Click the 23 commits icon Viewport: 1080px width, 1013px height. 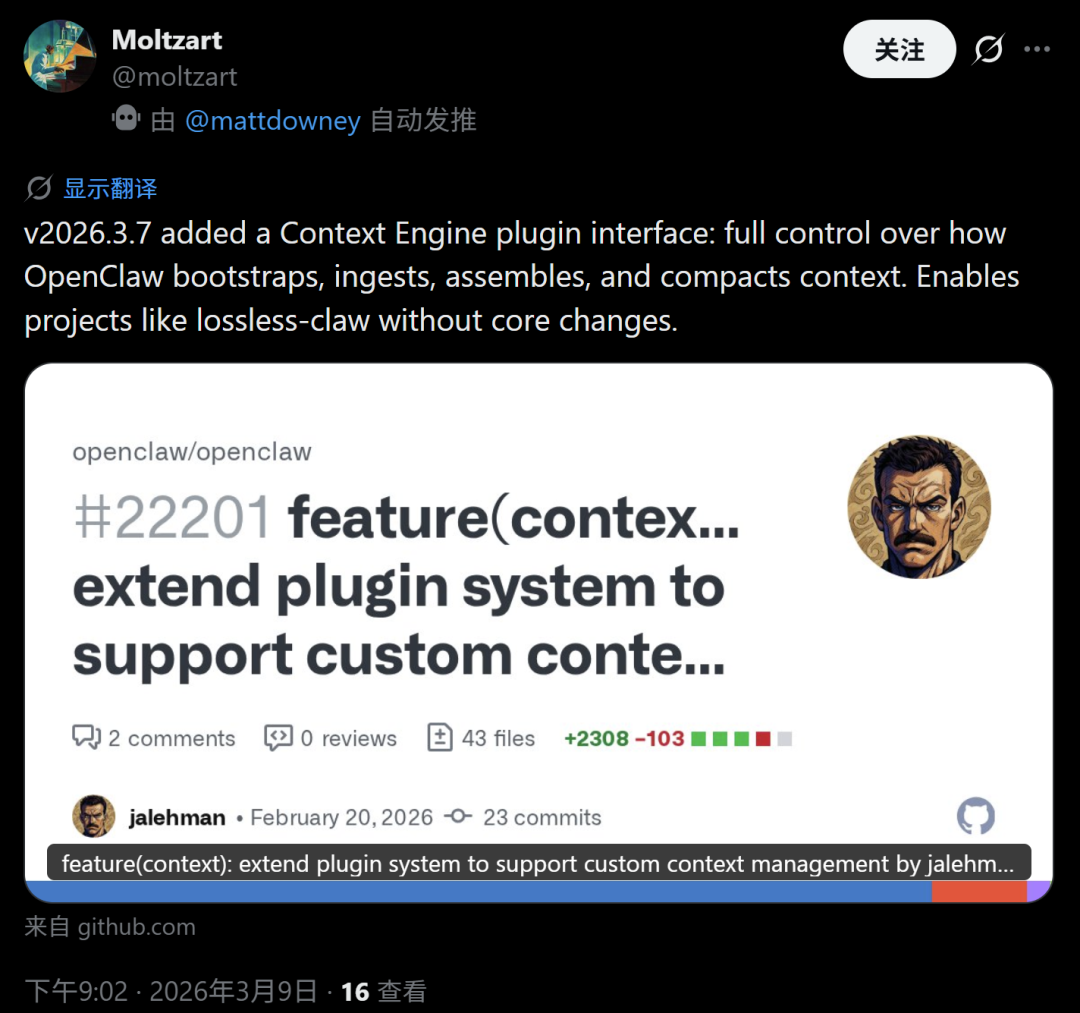point(458,817)
